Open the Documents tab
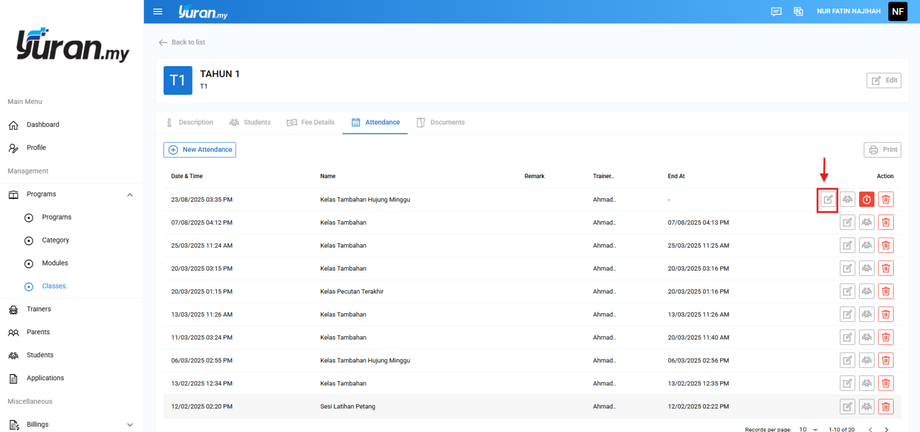 pos(441,122)
